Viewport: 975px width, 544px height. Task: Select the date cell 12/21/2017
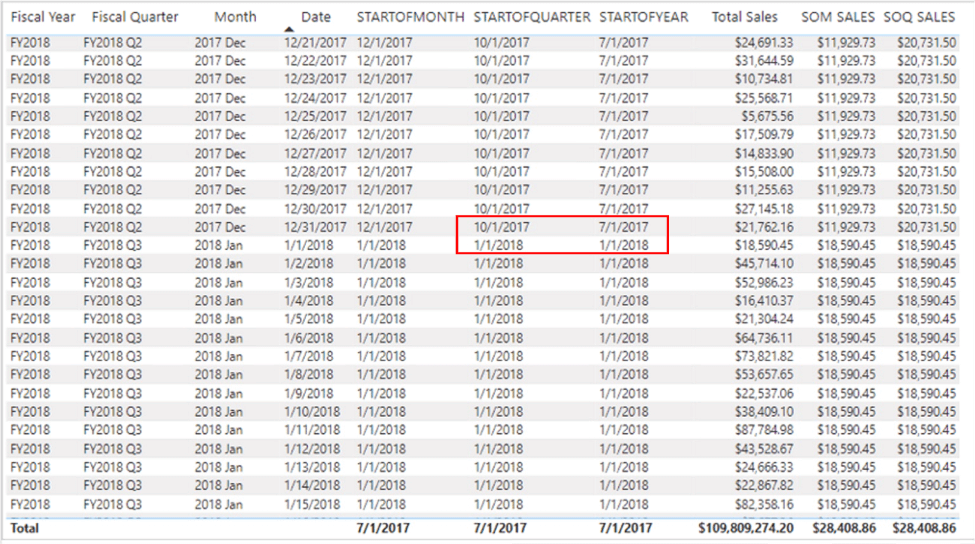pos(315,43)
